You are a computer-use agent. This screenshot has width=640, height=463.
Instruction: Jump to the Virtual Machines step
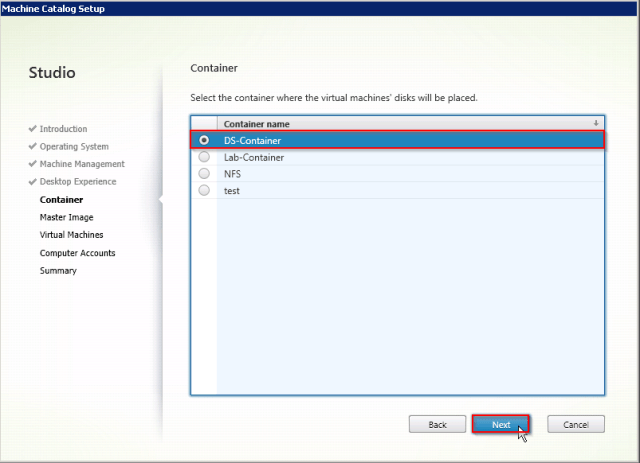71,235
